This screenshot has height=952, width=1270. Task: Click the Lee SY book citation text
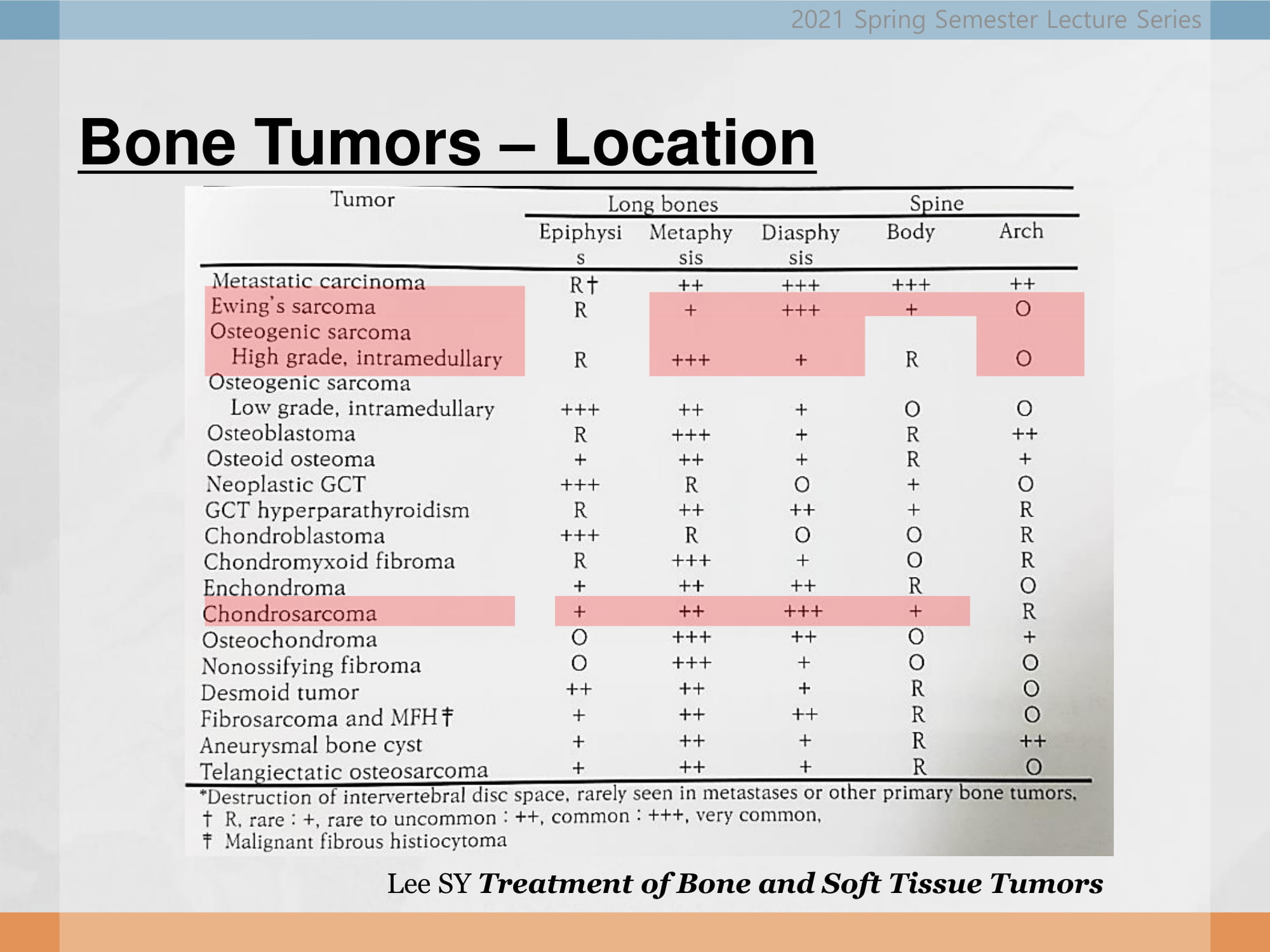pos(745,883)
